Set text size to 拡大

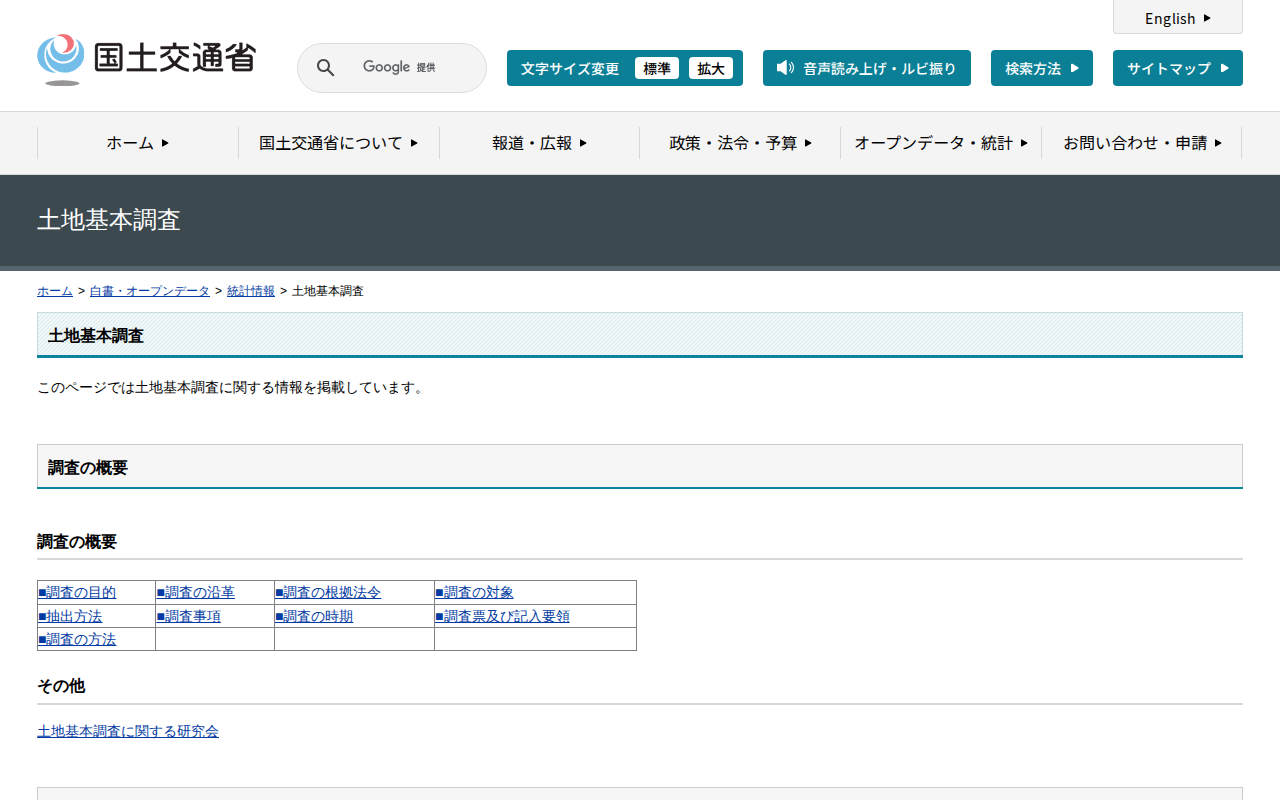710,68
